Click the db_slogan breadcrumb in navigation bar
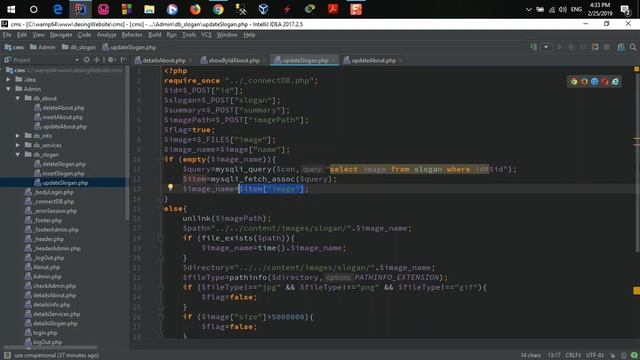This screenshot has width=640, height=360. click(79, 47)
